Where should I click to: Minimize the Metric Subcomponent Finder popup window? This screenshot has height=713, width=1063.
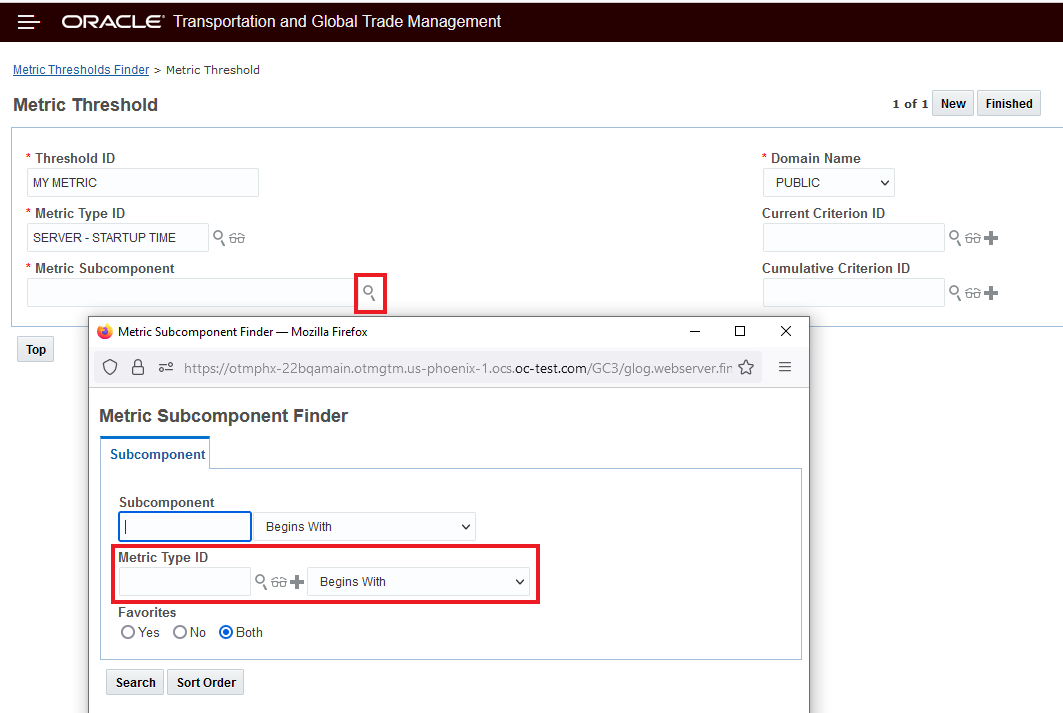(x=695, y=331)
